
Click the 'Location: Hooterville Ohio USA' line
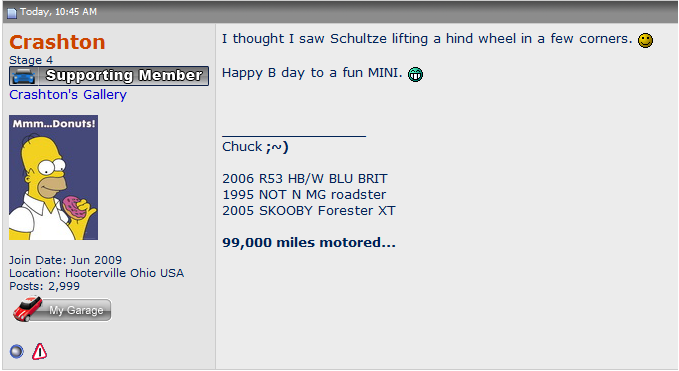[x=97, y=273]
